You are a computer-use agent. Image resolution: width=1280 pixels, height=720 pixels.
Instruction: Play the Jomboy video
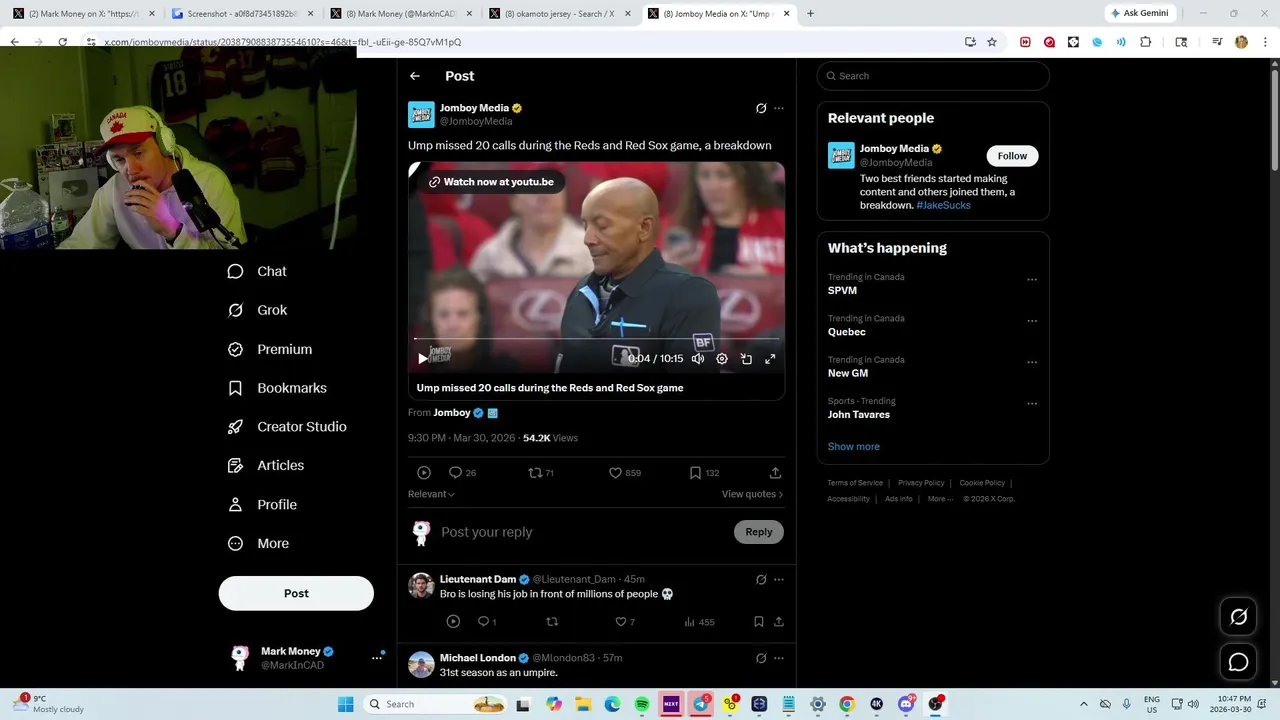[423, 358]
